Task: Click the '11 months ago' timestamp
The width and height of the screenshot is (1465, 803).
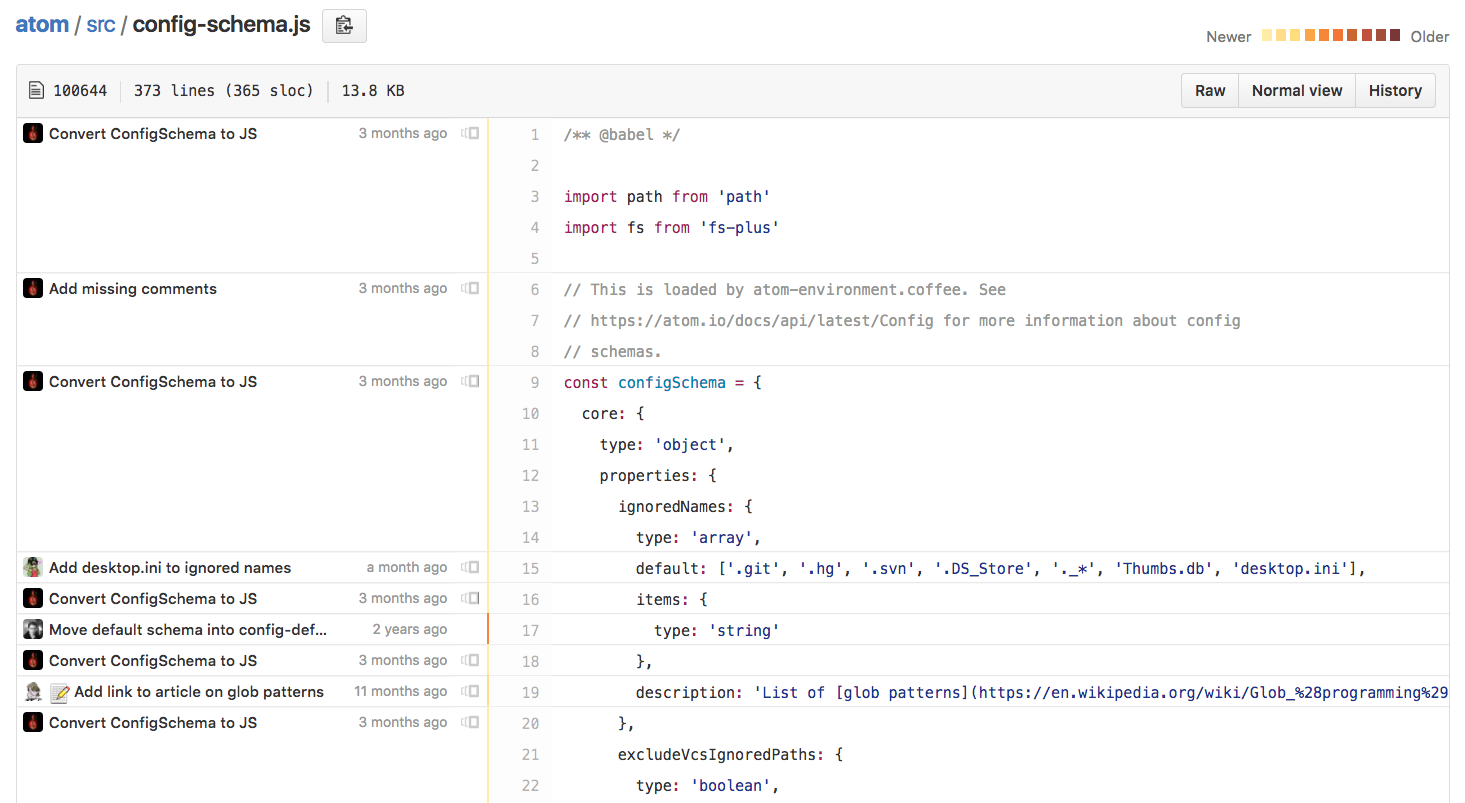Action: (x=401, y=691)
